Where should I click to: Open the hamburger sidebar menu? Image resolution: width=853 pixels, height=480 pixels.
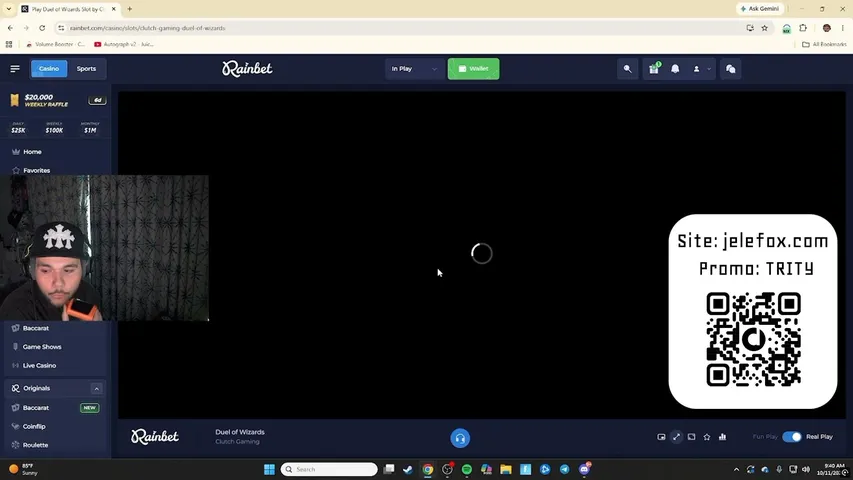(x=15, y=69)
